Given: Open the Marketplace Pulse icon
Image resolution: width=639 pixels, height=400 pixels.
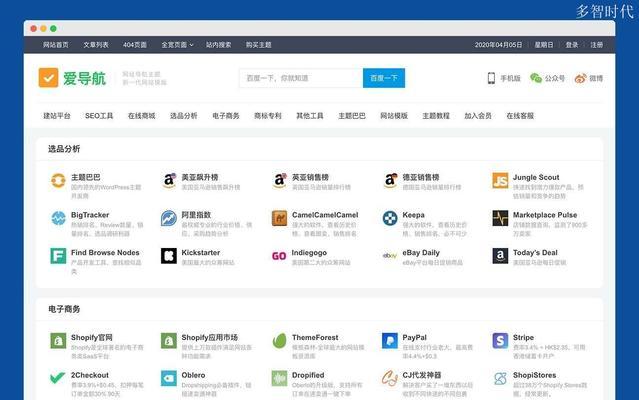Looking at the screenshot, I should point(500,218).
